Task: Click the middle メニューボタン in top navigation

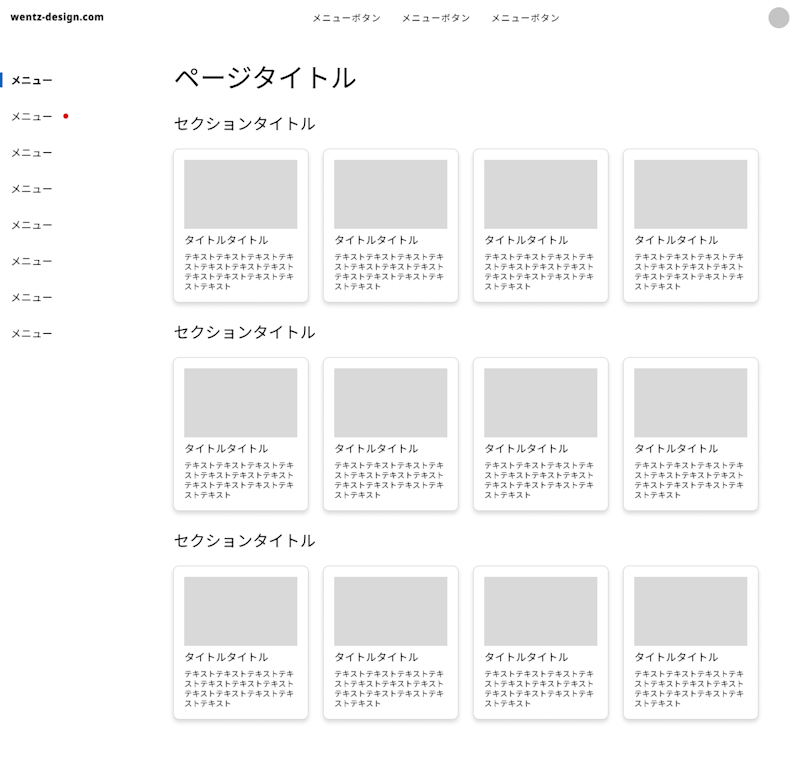Action: (x=436, y=17)
